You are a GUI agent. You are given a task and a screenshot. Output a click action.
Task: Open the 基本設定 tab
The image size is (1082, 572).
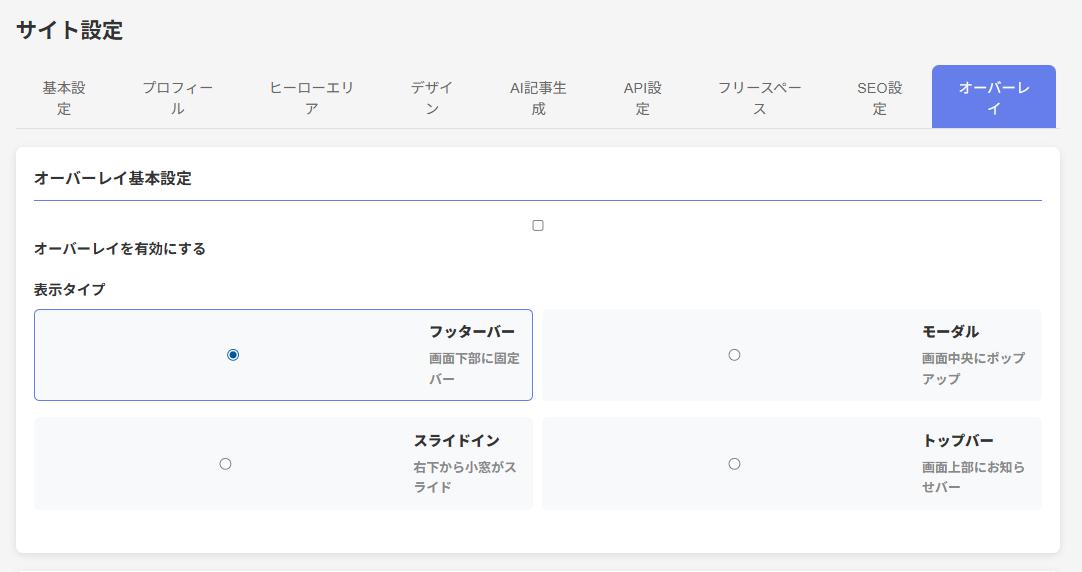click(x=64, y=98)
